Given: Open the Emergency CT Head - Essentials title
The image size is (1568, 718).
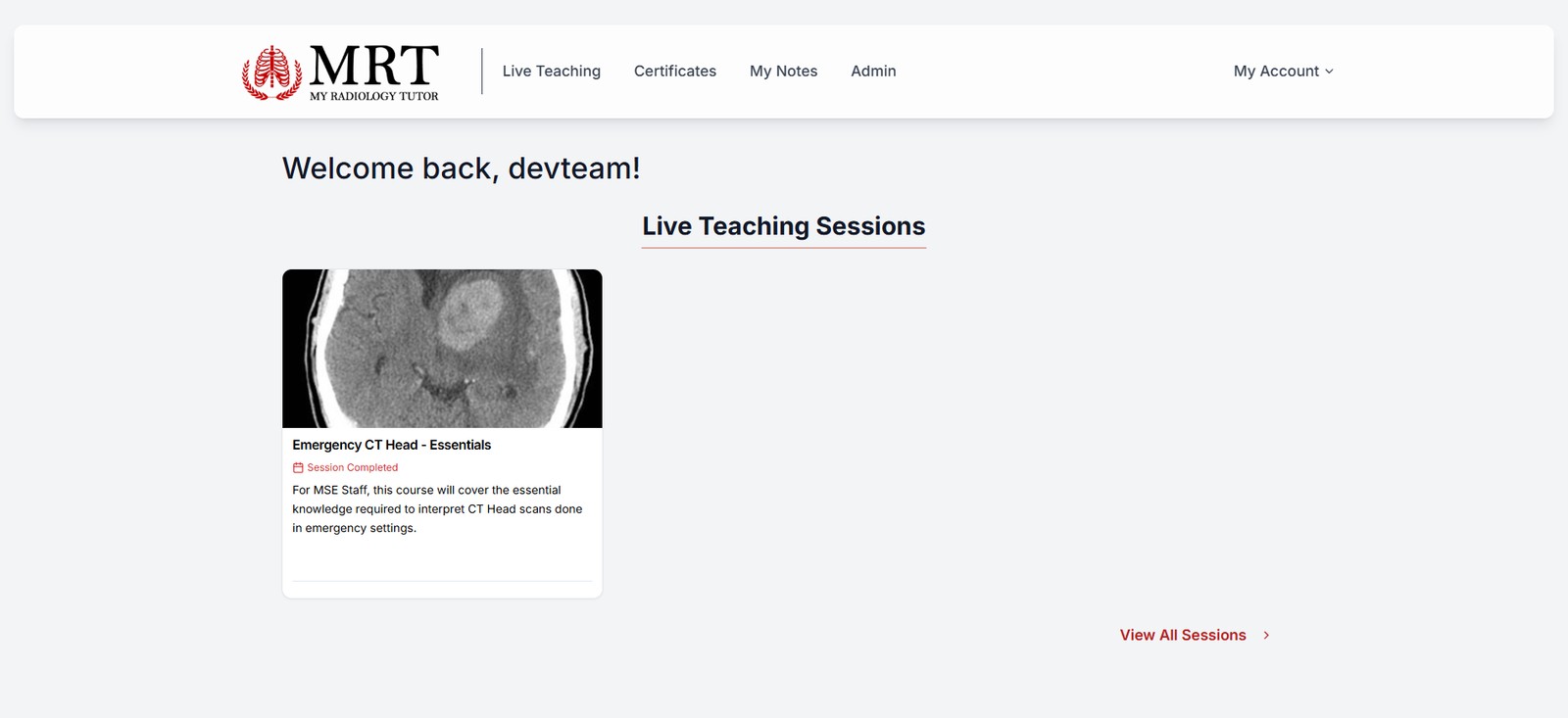Looking at the screenshot, I should (x=392, y=445).
